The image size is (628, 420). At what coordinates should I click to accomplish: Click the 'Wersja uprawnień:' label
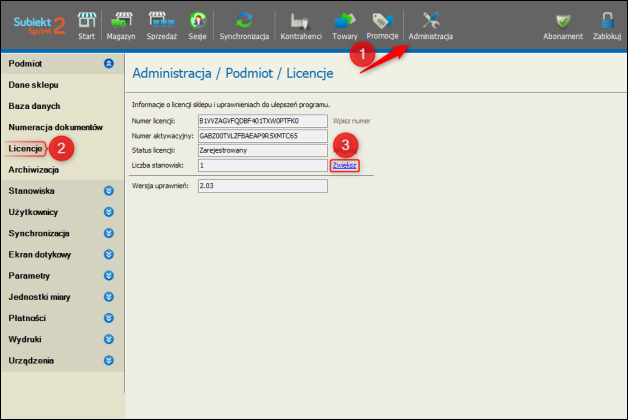[160, 186]
